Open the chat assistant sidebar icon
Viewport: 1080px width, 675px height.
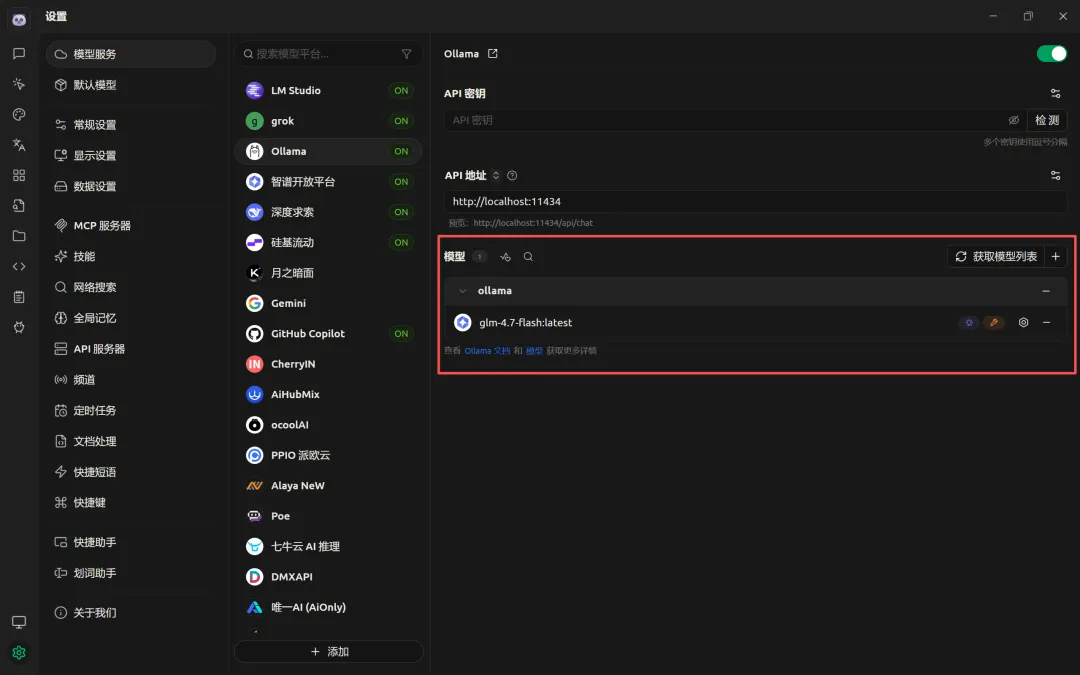click(x=19, y=54)
